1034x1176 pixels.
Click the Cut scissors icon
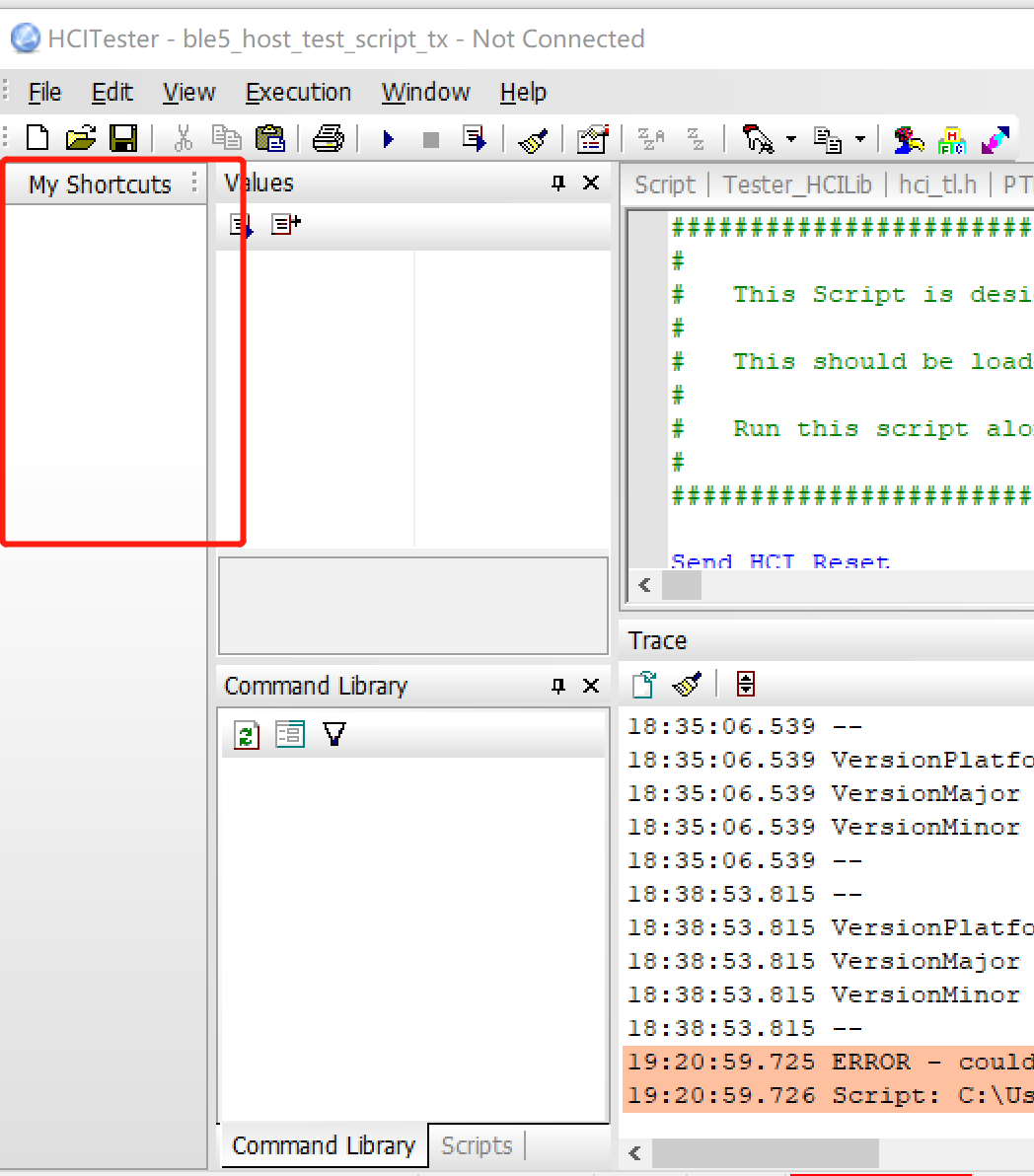pos(183,139)
